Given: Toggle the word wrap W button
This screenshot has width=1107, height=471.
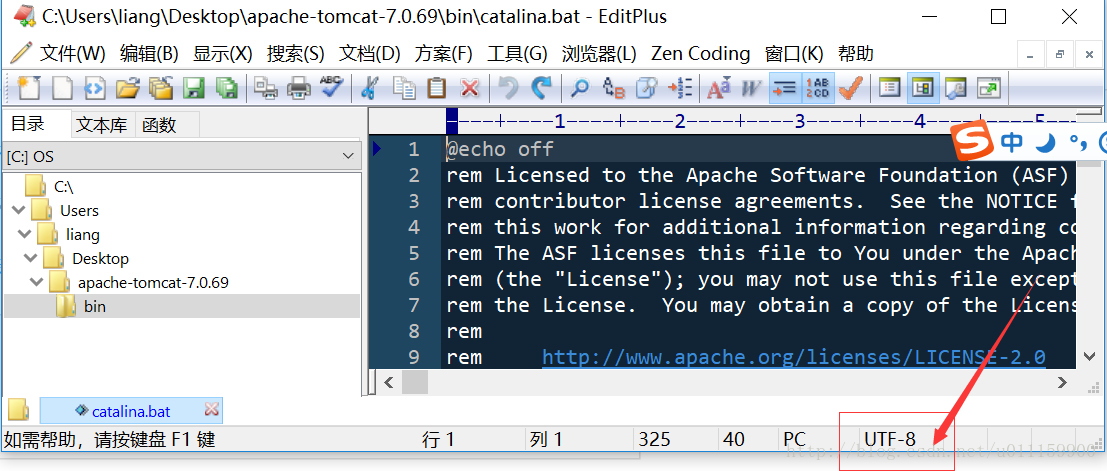Looking at the screenshot, I should (x=751, y=88).
